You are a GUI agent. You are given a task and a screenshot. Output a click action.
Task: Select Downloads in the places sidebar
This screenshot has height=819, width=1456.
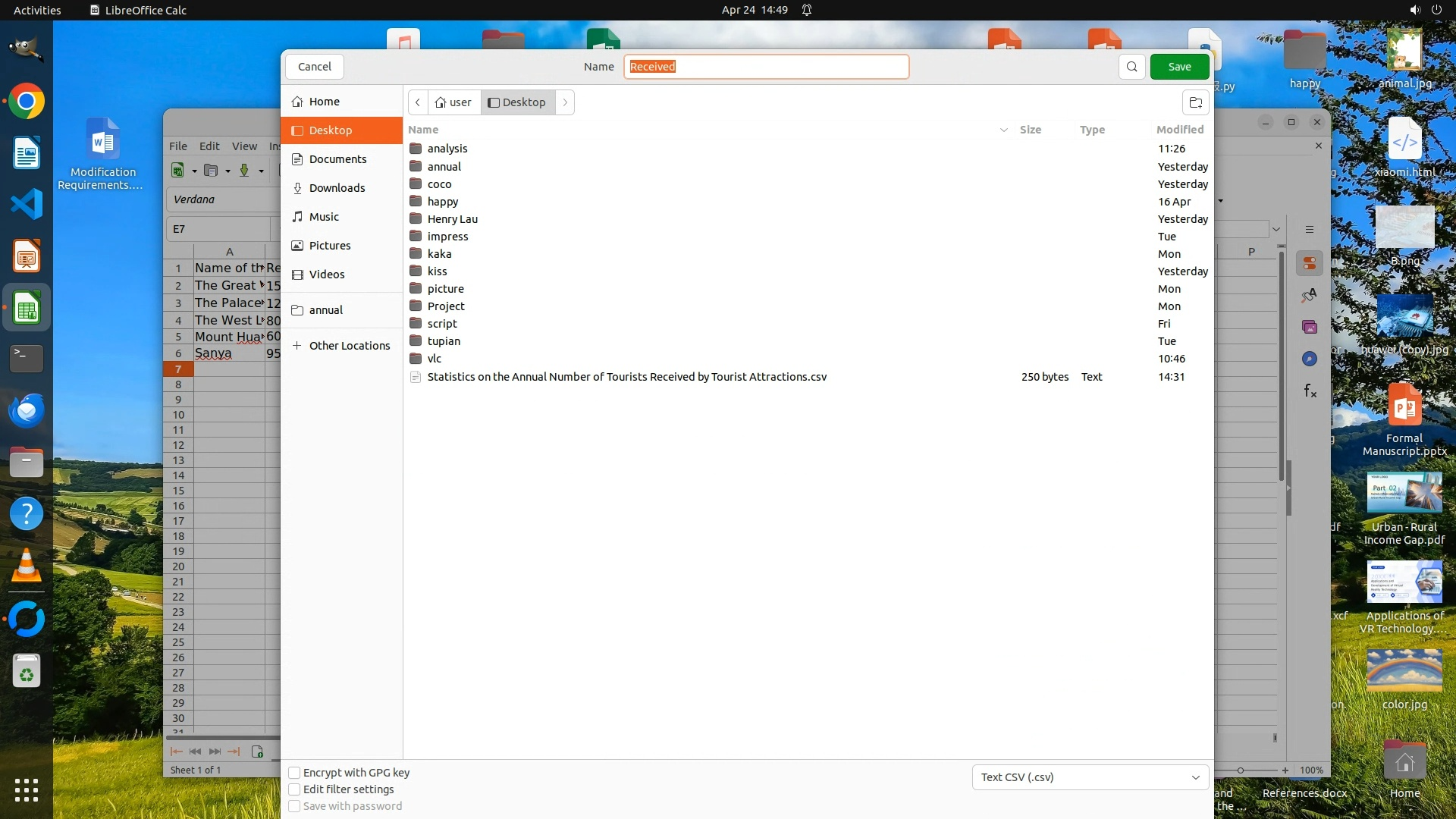337,188
